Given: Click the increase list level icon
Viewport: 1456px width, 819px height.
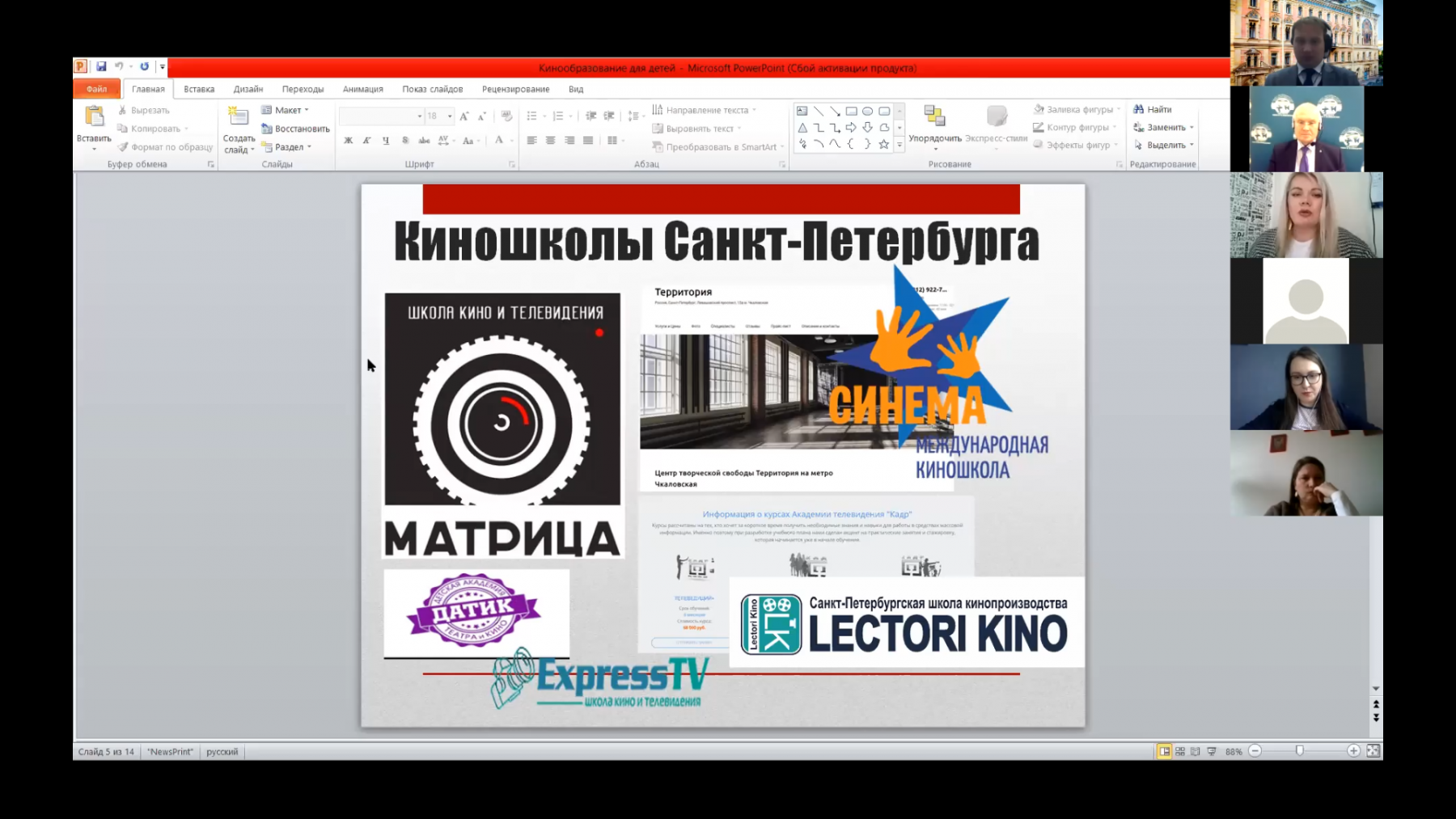Looking at the screenshot, I should pos(609,116).
